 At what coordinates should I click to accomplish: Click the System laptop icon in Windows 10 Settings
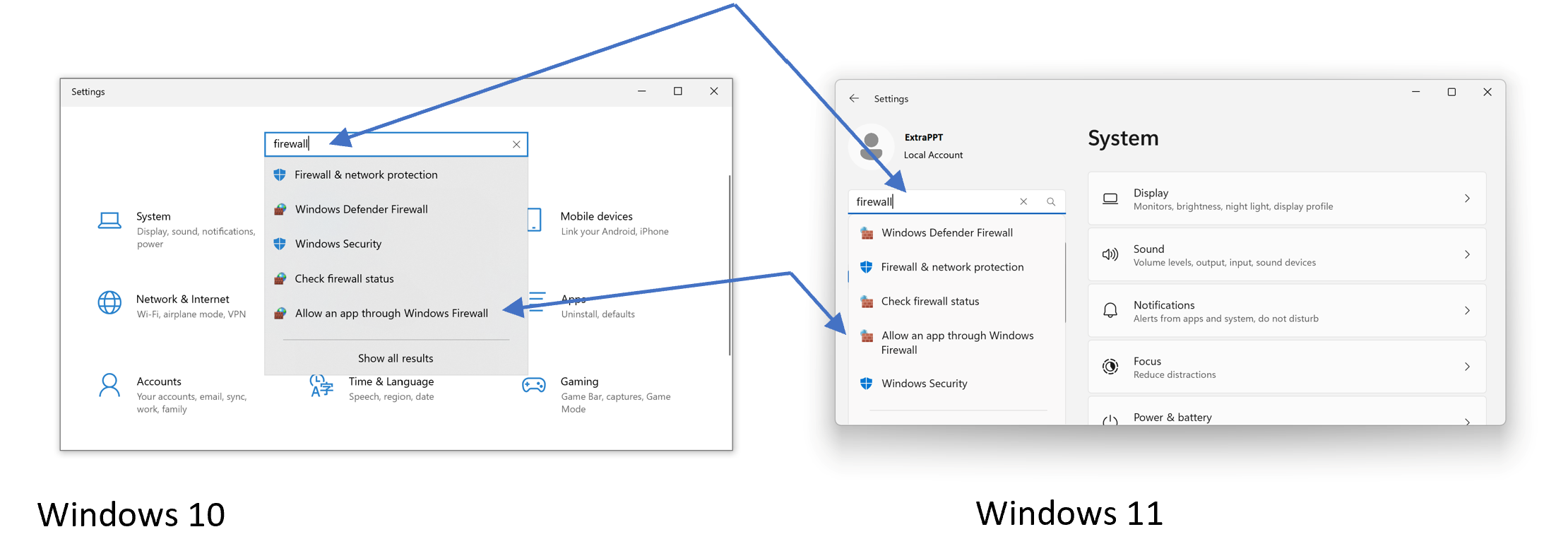pyautogui.click(x=109, y=221)
